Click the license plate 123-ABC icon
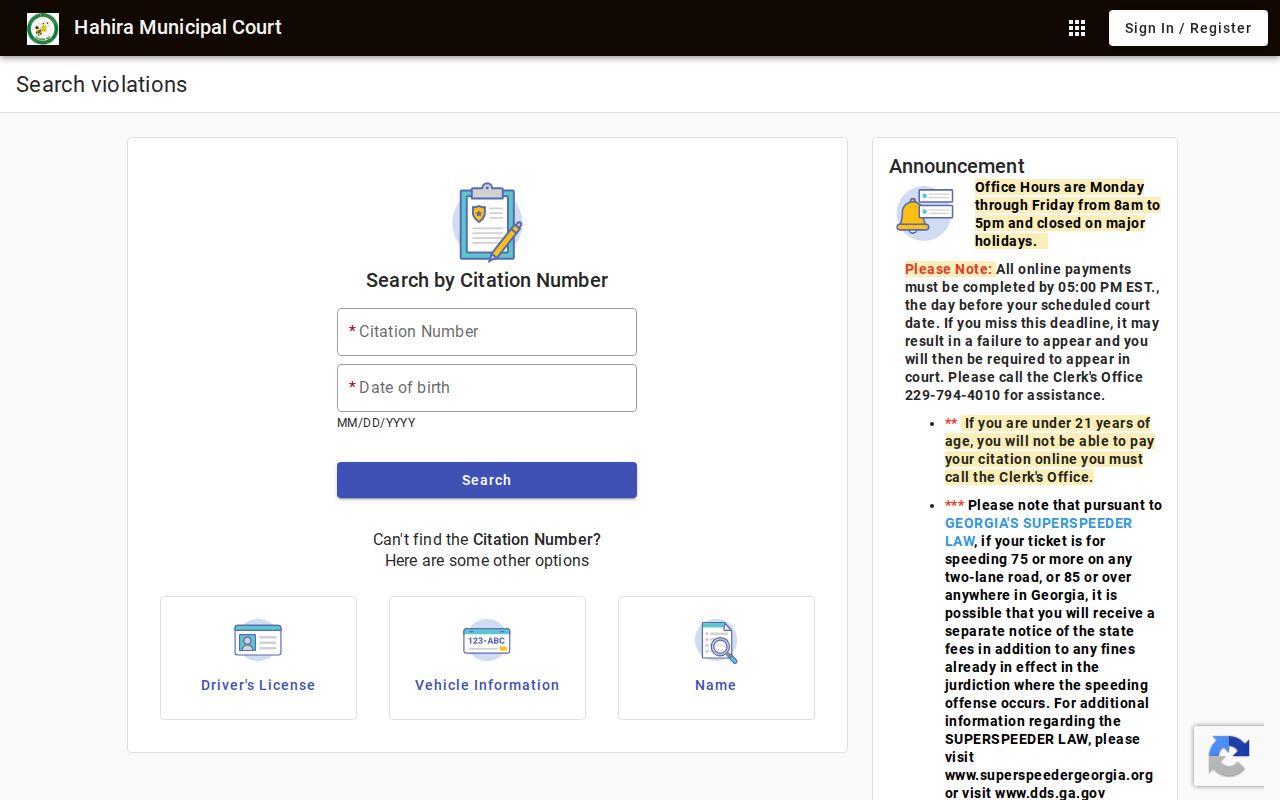The width and height of the screenshot is (1280, 800). coord(487,640)
